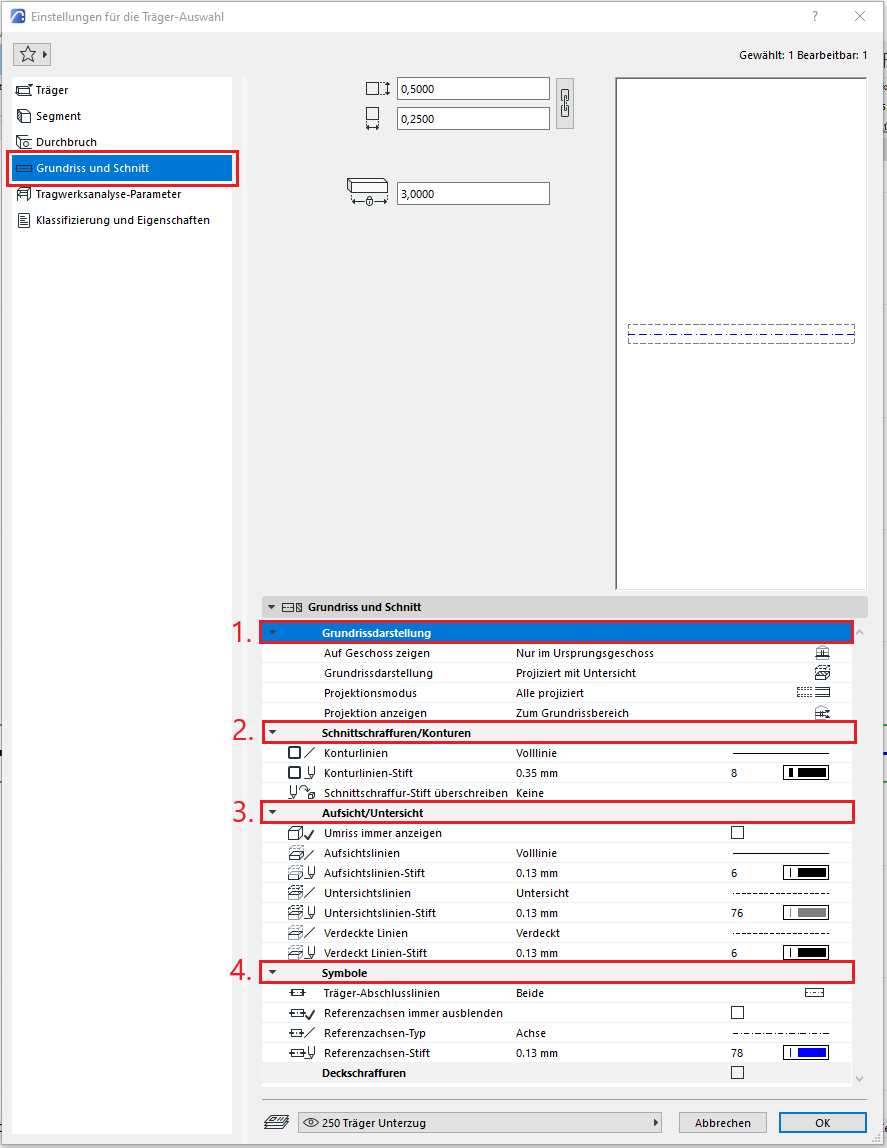This screenshot has height=1148, width=887.
Task: Click the Träger-Abschlusslinien symbol icon
Action: pyautogui.click(x=814, y=993)
